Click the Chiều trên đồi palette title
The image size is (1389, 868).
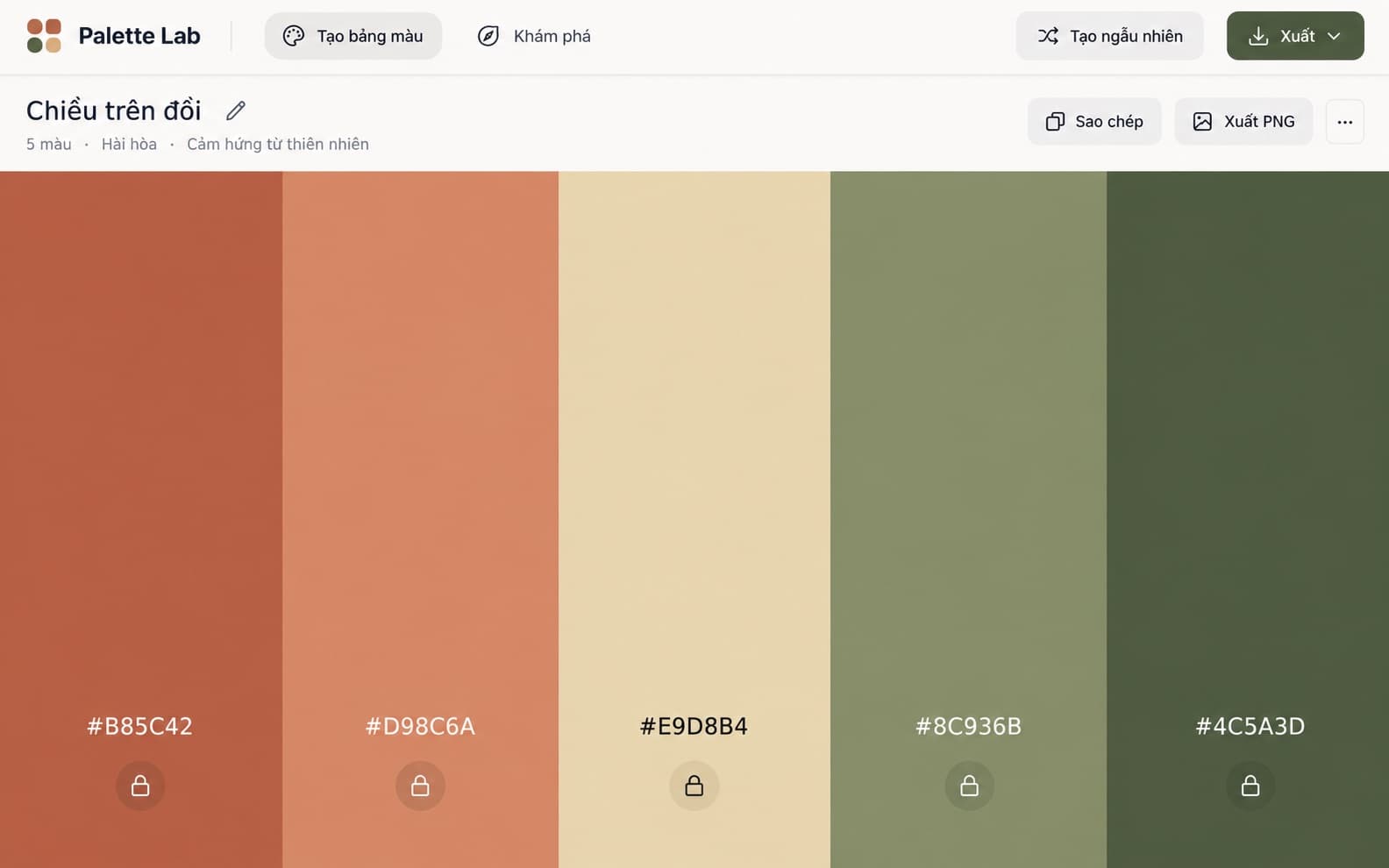click(114, 110)
